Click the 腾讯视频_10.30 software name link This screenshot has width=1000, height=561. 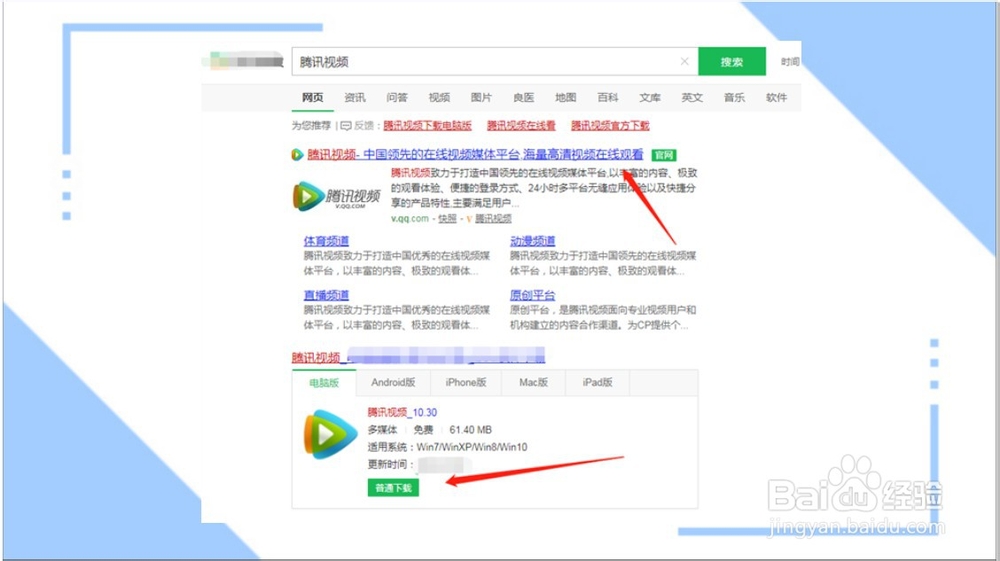(402, 412)
